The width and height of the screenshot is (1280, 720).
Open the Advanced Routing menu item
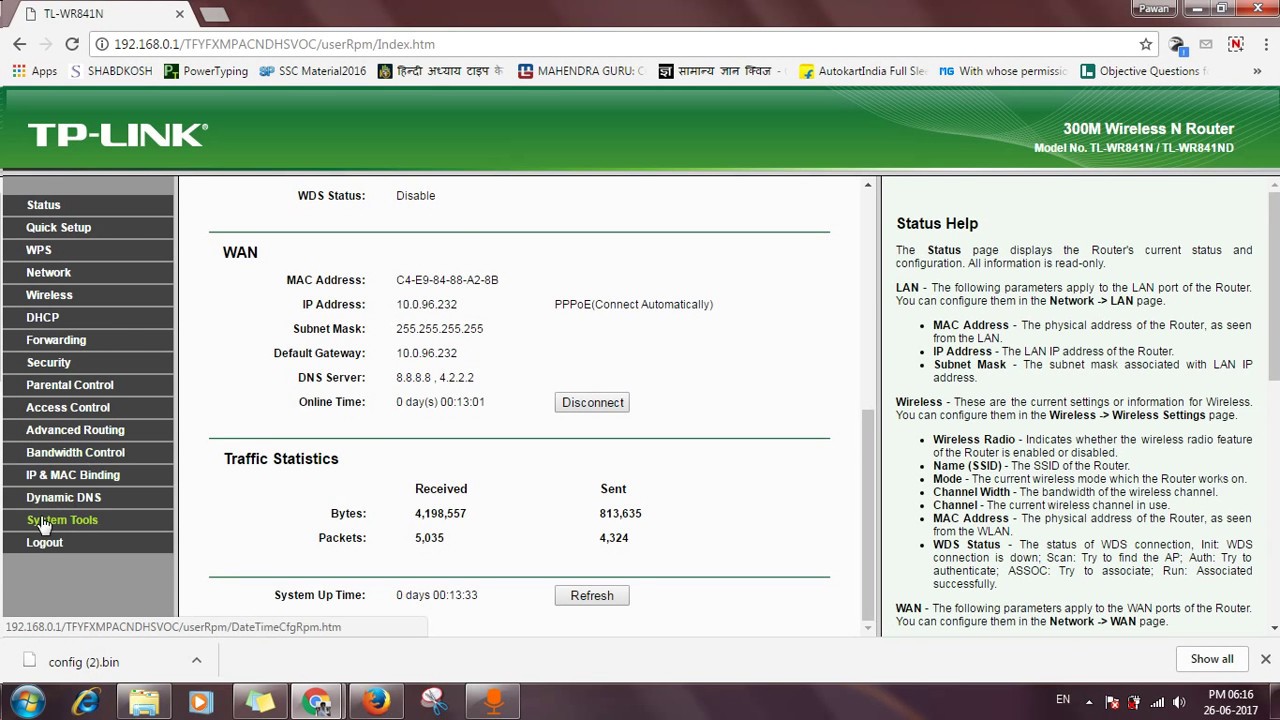88,430
